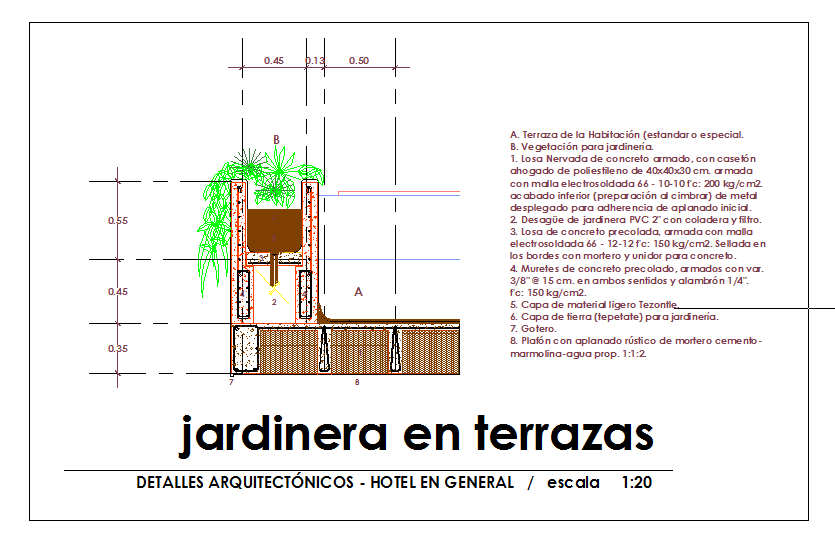Select the 0.13 dimension label
The width and height of the screenshot is (835, 541).
(x=315, y=61)
